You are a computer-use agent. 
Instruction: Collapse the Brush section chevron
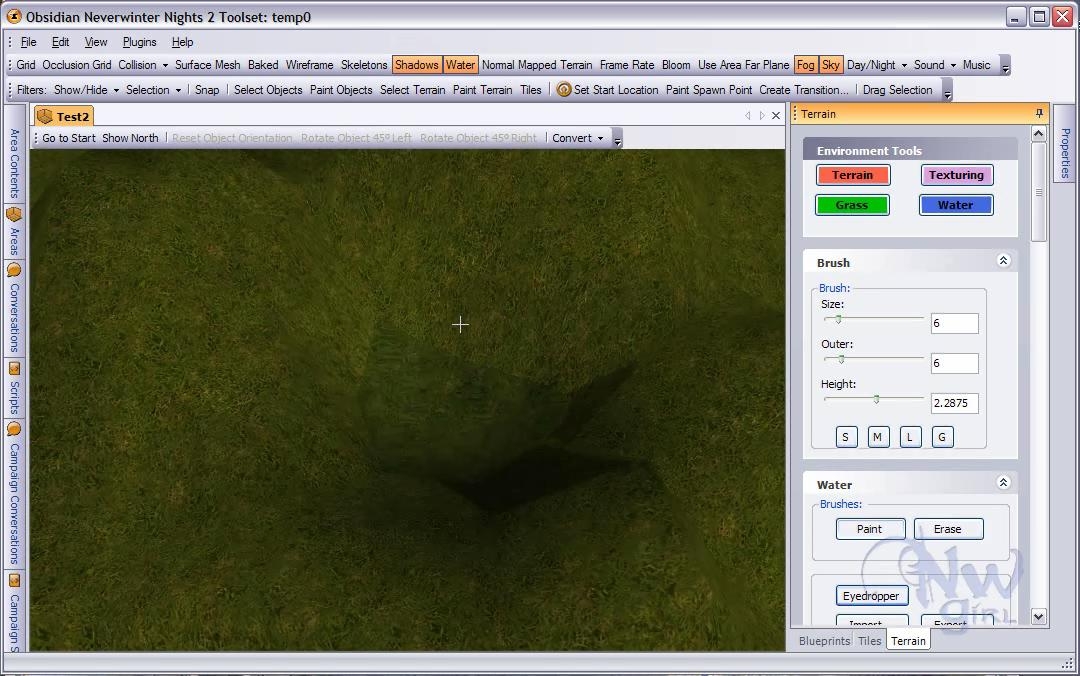click(x=1003, y=261)
